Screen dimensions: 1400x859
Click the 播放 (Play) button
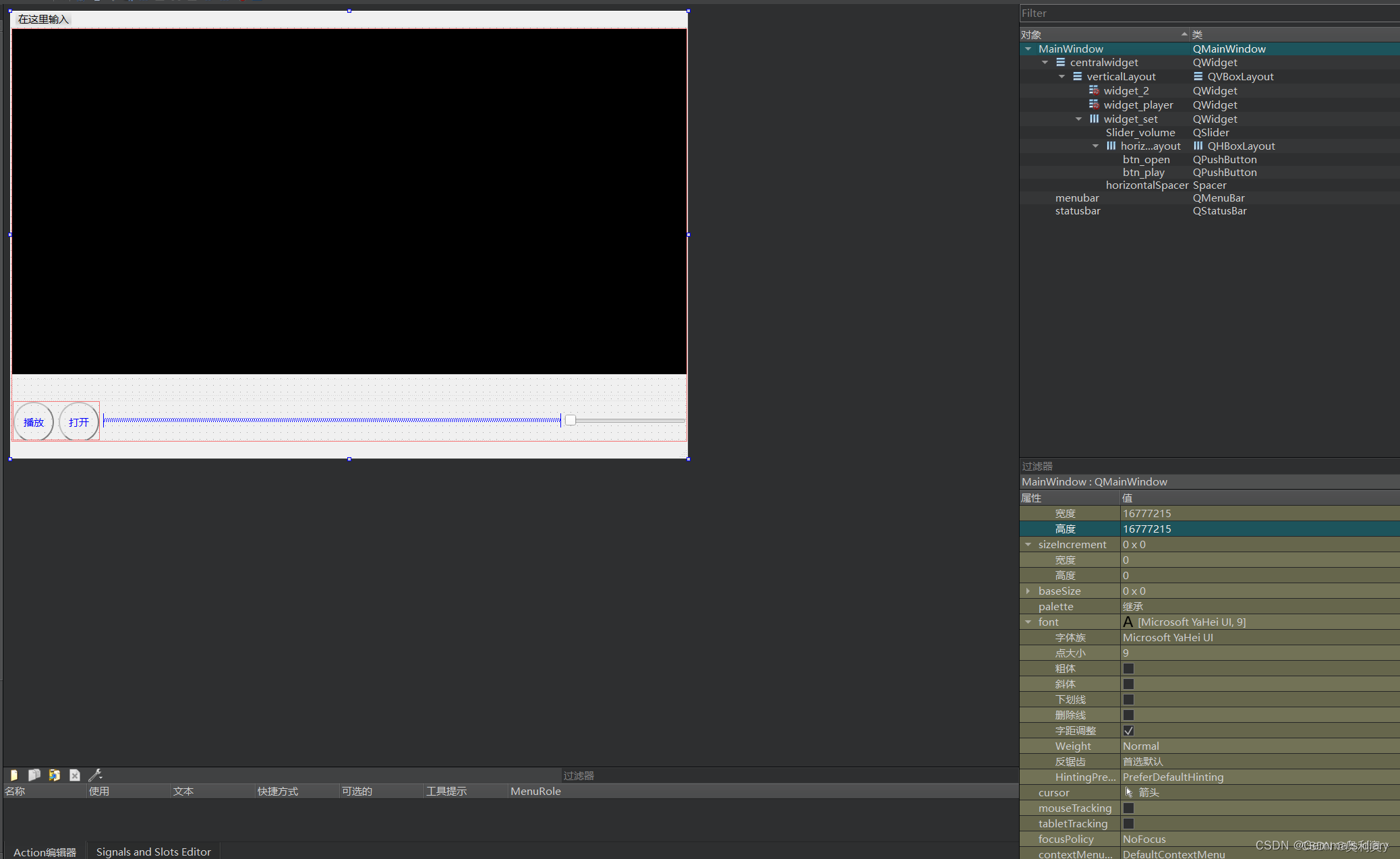click(x=34, y=421)
